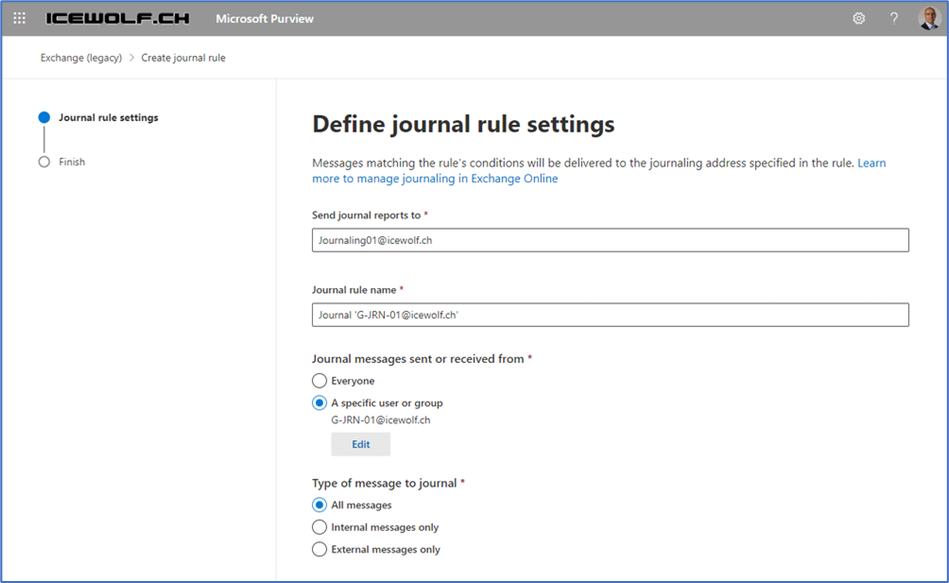Screen dimensions: 949x583
Task: Click Journal messages sent or received from label
Action: point(418,359)
